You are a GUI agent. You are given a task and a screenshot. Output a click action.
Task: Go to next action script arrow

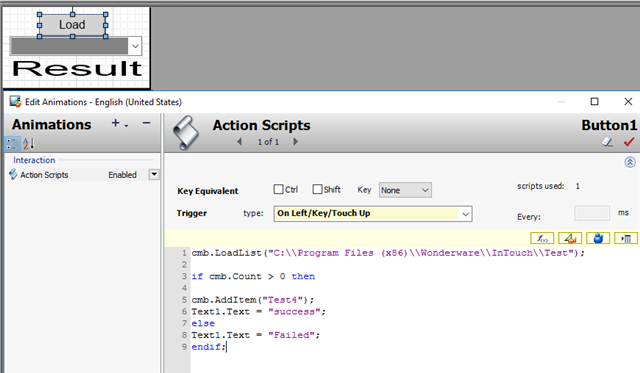click(x=296, y=142)
